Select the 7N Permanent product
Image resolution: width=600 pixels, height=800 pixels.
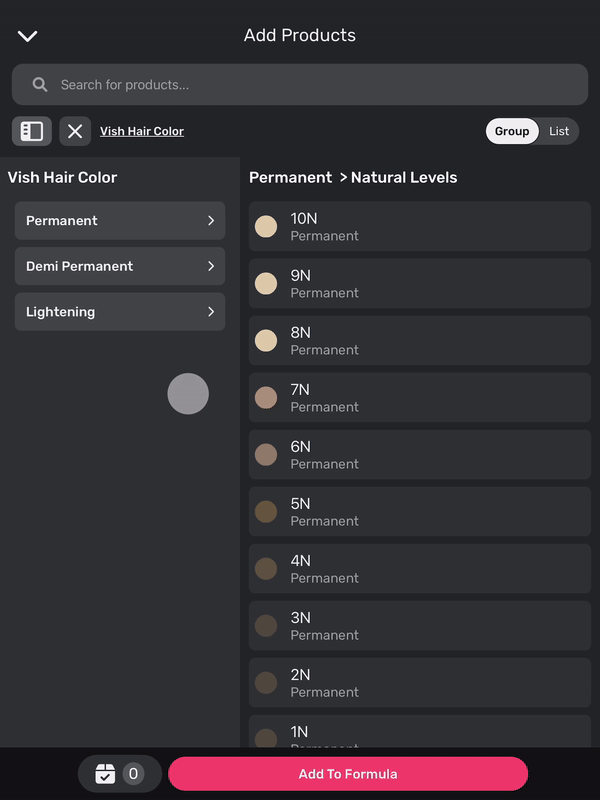[420, 398]
